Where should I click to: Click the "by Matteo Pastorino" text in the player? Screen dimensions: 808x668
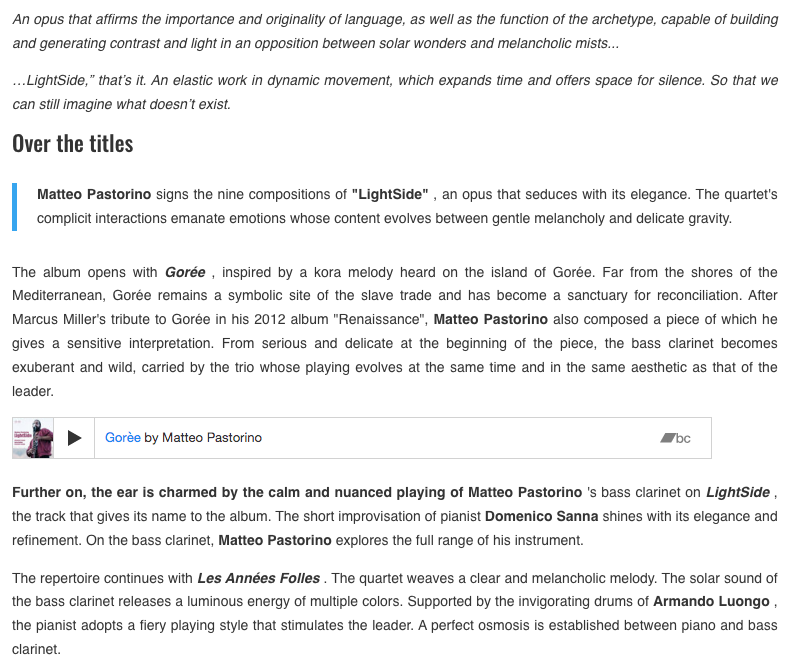(203, 438)
